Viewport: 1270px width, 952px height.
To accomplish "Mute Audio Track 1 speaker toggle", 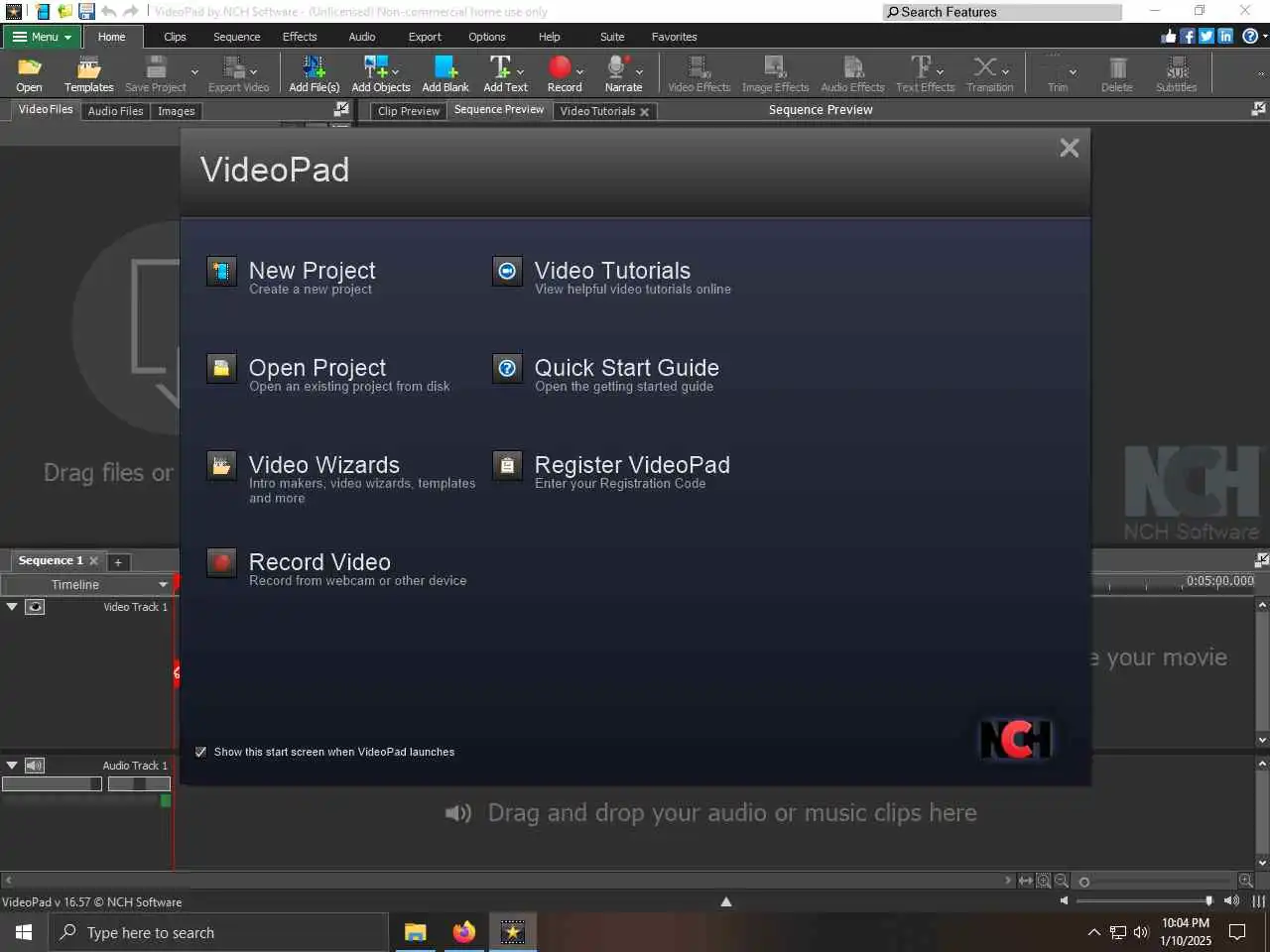I will click(35, 766).
